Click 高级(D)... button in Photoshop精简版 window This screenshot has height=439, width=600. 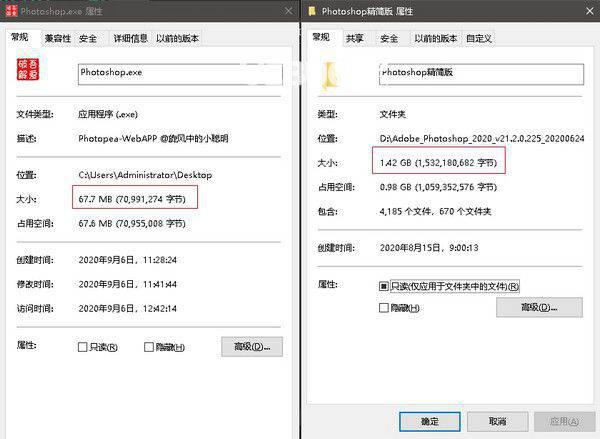coord(539,307)
